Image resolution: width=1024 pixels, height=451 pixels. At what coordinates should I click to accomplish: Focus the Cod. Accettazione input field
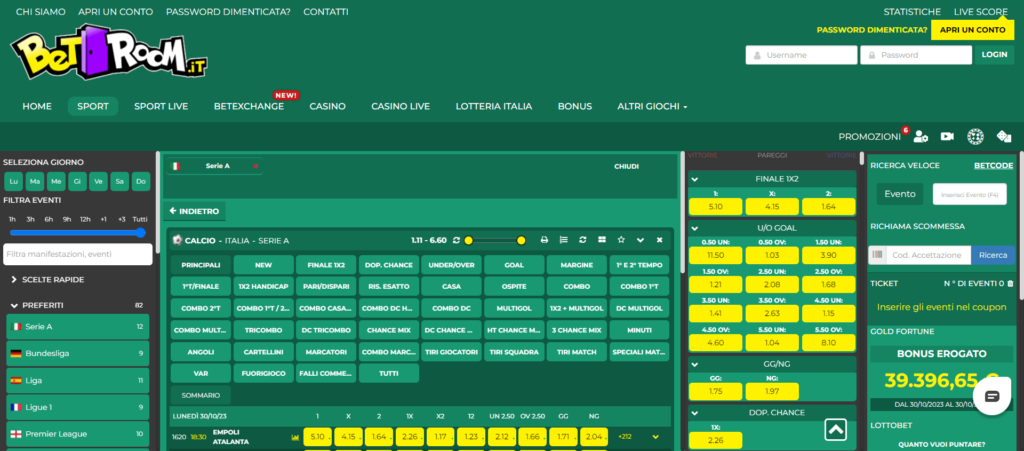pyautogui.click(x=928, y=255)
